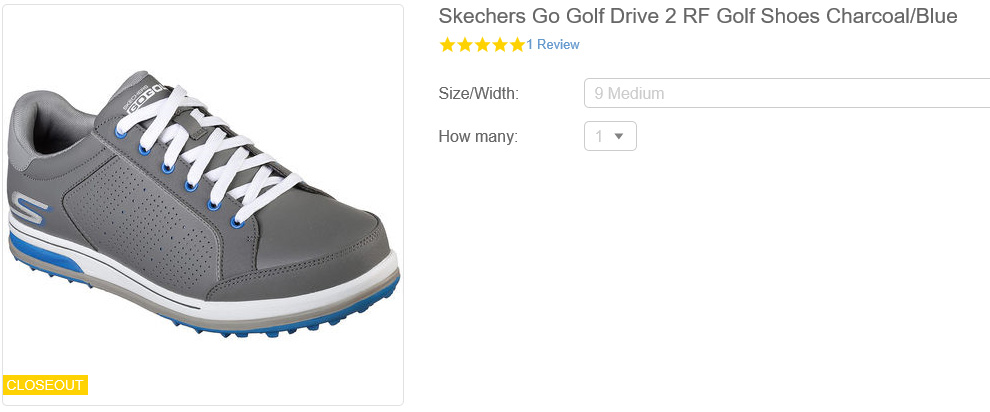Screen dimensions: 990x412
Task: Click the second yellow rating star
Action: click(x=464, y=45)
